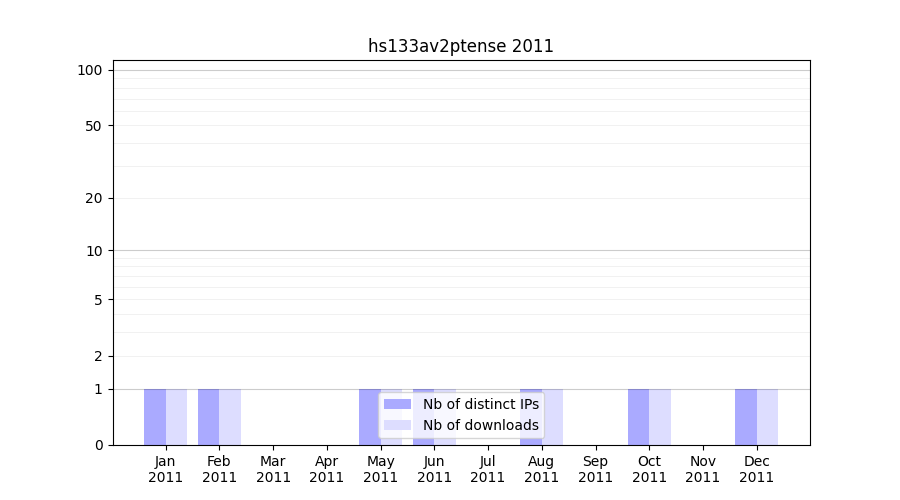Screen dimensions: 900x500
Task: Click the January distinct IPs bar
Action: coord(155,417)
